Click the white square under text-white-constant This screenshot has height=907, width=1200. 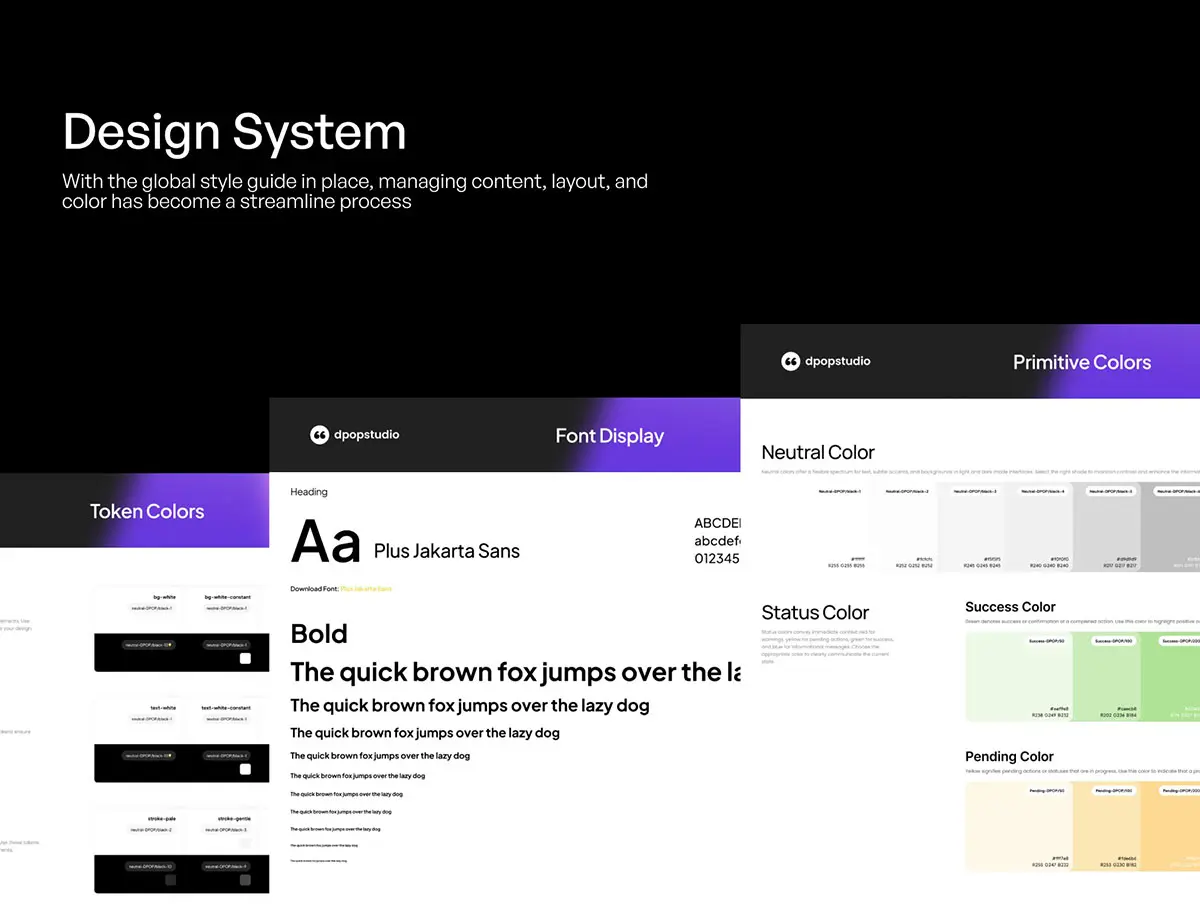pyautogui.click(x=245, y=769)
